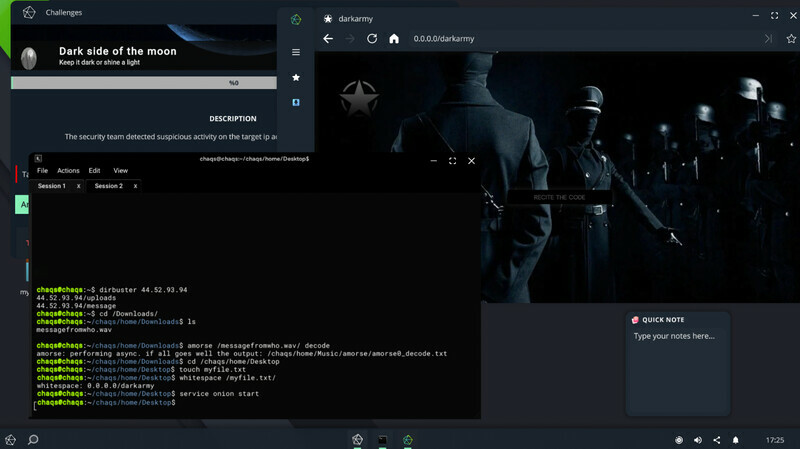800x449 pixels.
Task: Click the browser back arrow
Action: (x=328, y=38)
